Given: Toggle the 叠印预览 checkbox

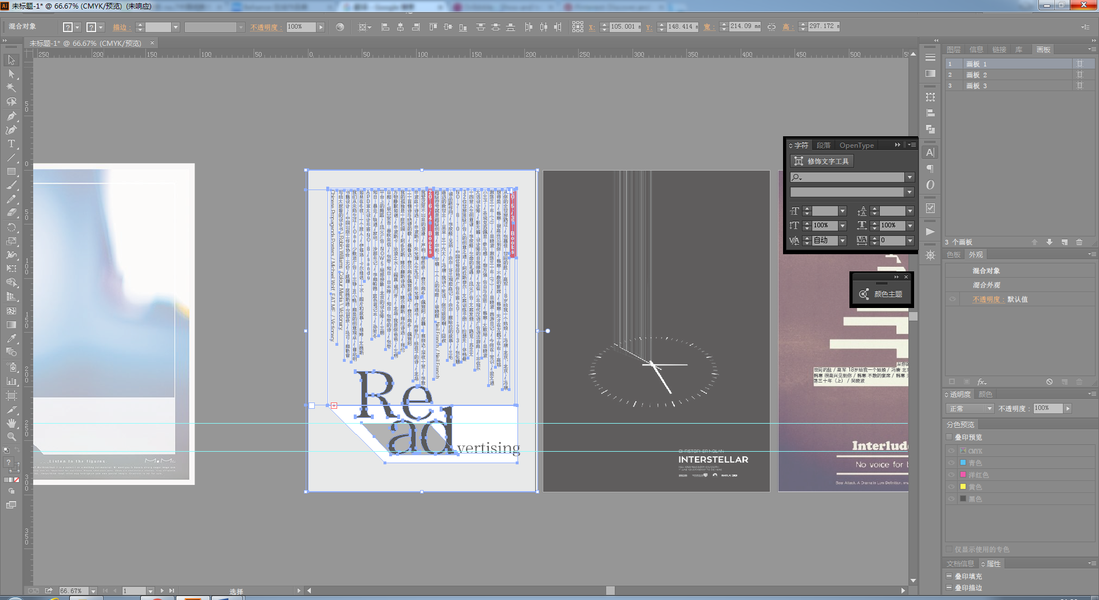Looking at the screenshot, I should [x=950, y=437].
